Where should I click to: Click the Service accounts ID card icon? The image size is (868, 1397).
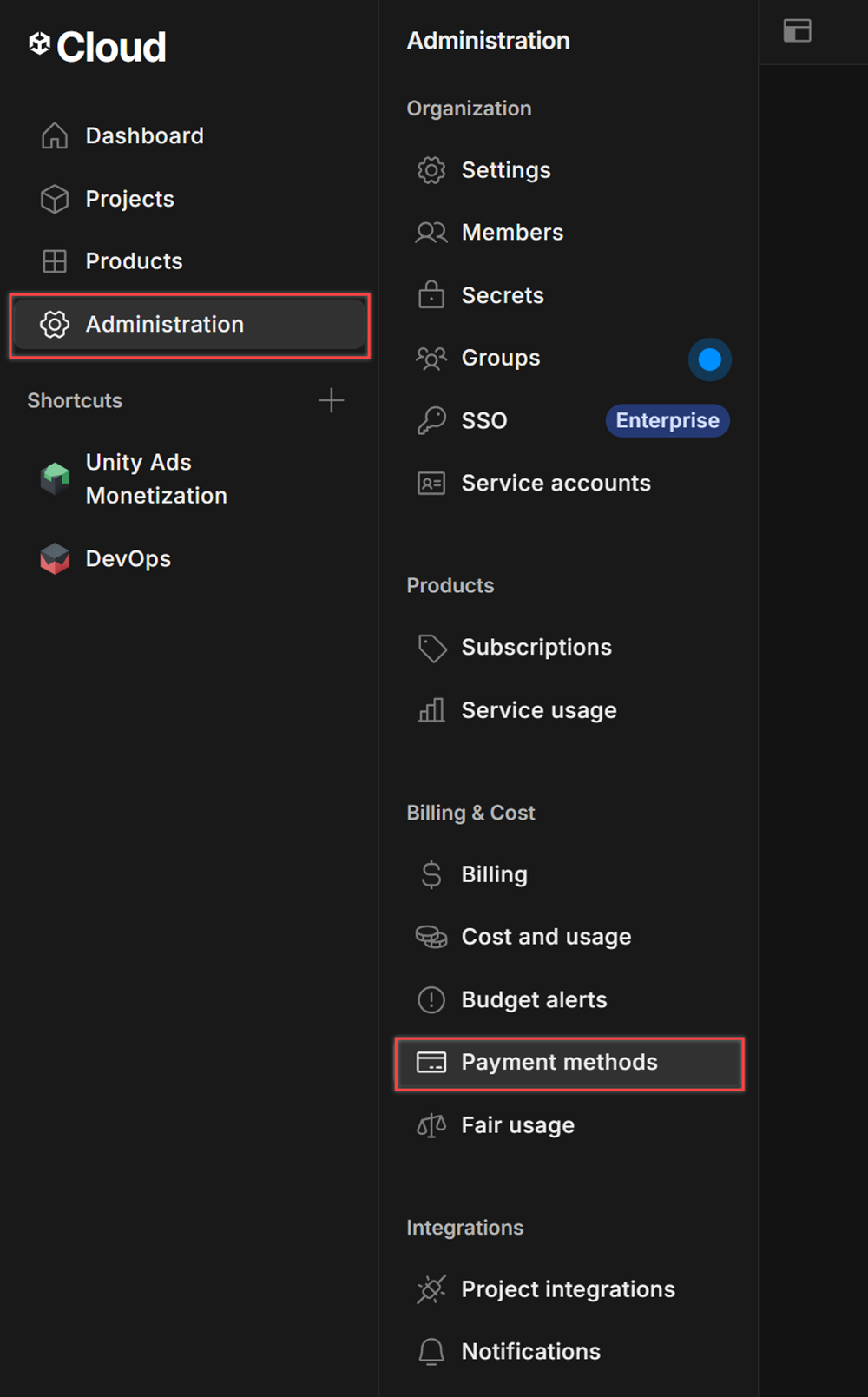point(431,483)
